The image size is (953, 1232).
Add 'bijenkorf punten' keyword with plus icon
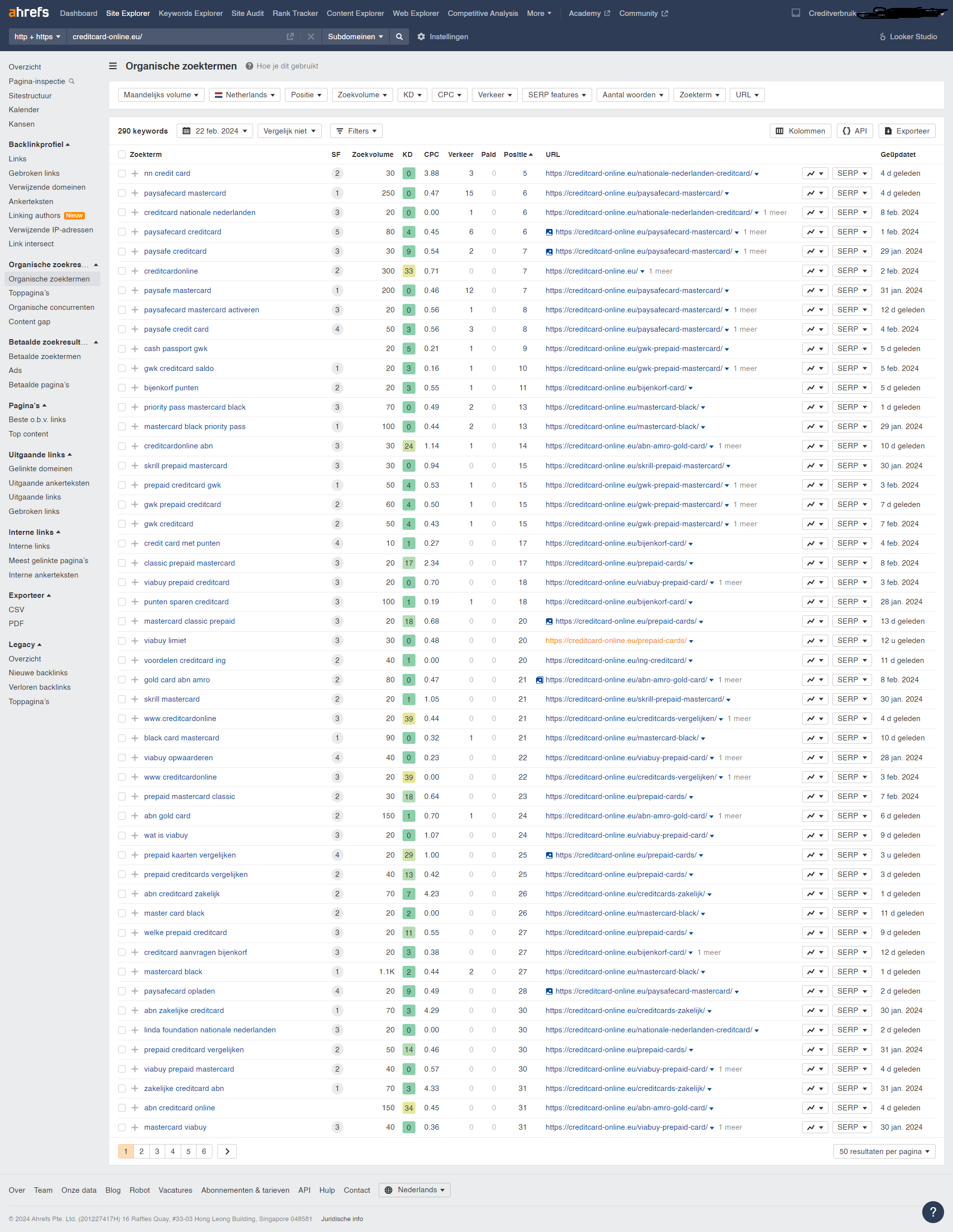point(135,387)
